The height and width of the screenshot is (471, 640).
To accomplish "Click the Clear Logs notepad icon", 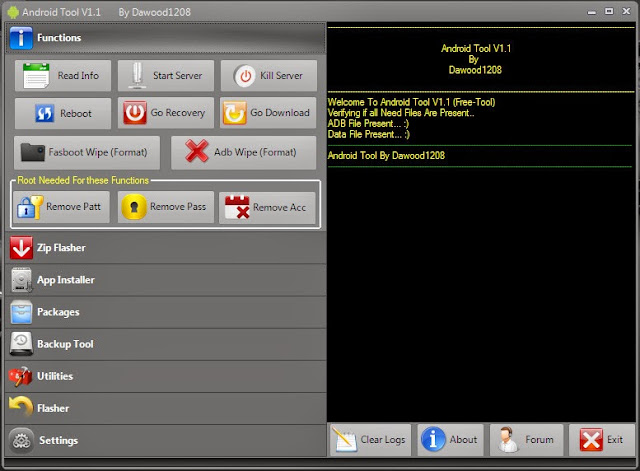I will (344, 439).
